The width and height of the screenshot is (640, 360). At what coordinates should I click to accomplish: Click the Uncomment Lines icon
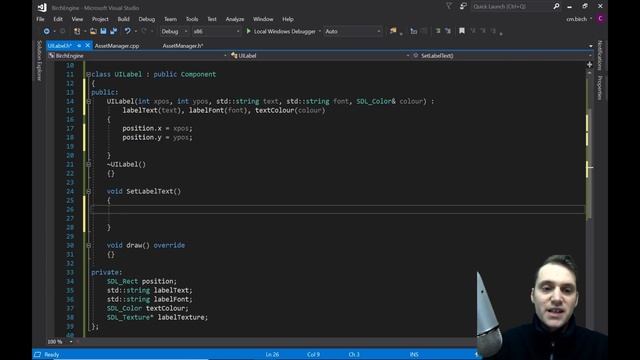tap(448, 31)
